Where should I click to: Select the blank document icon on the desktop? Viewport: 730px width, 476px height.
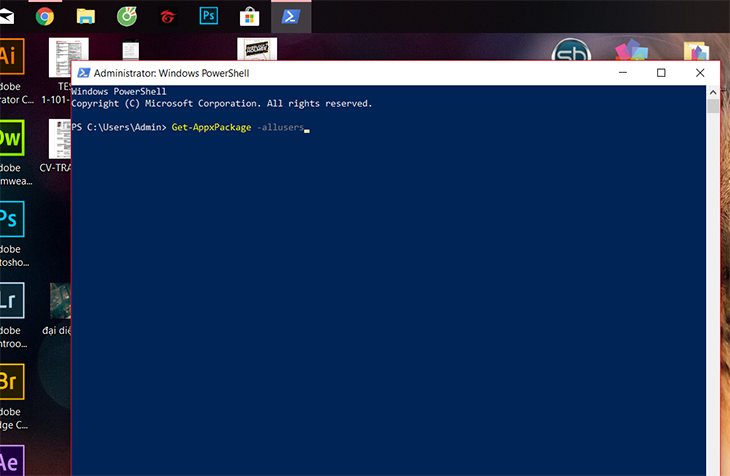coord(130,50)
